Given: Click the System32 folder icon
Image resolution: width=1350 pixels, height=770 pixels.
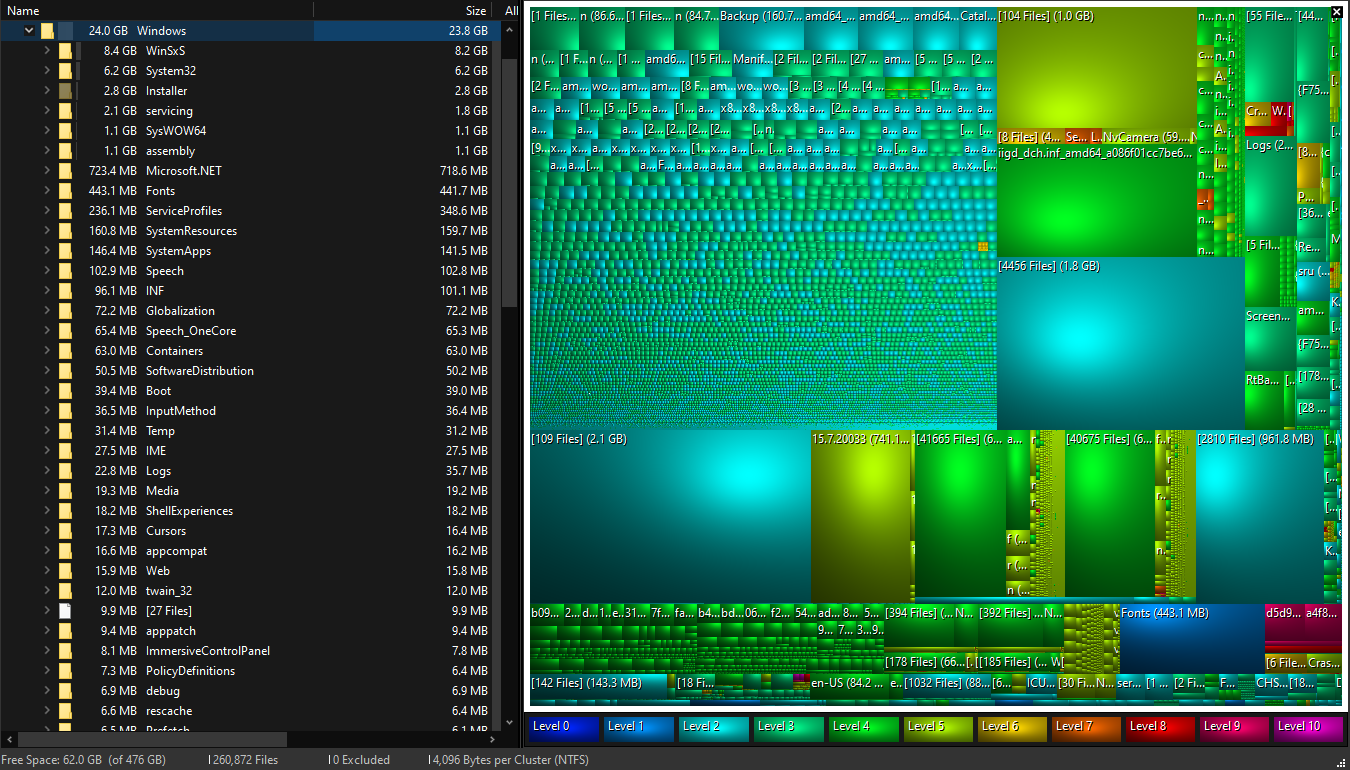Looking at the screenshot, I should 65,70.
